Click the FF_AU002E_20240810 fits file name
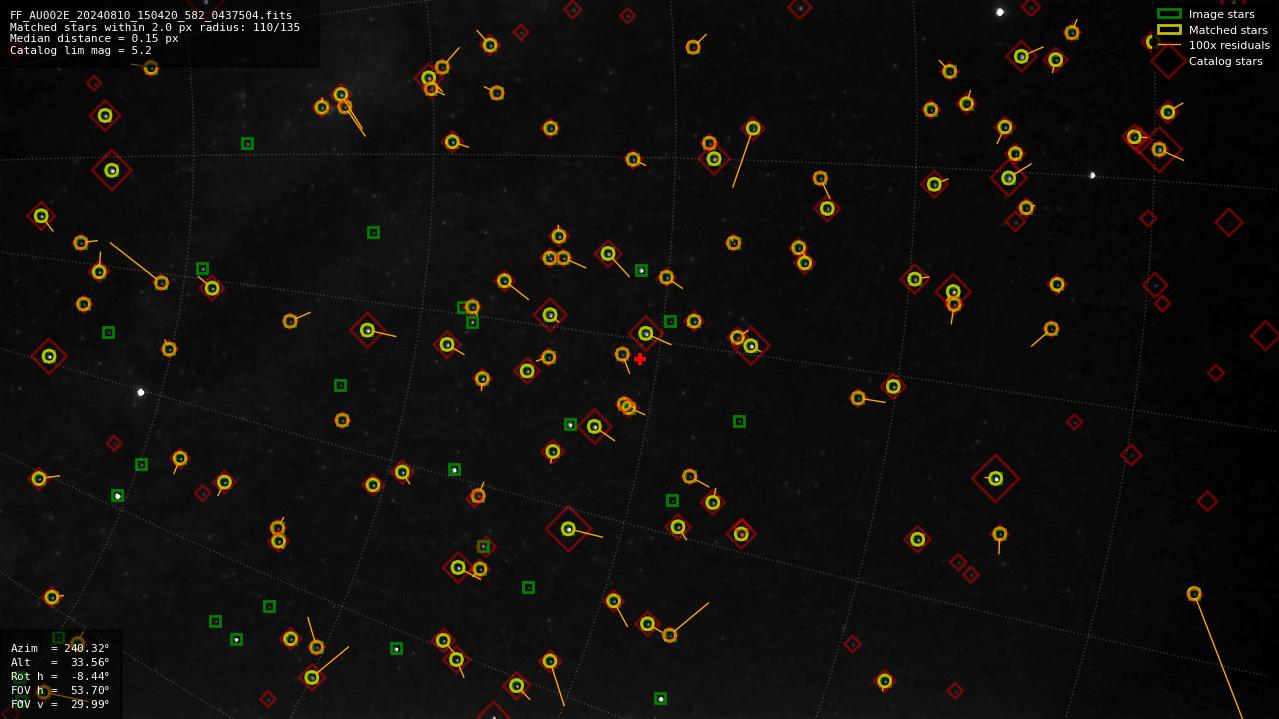 point(151,15)
